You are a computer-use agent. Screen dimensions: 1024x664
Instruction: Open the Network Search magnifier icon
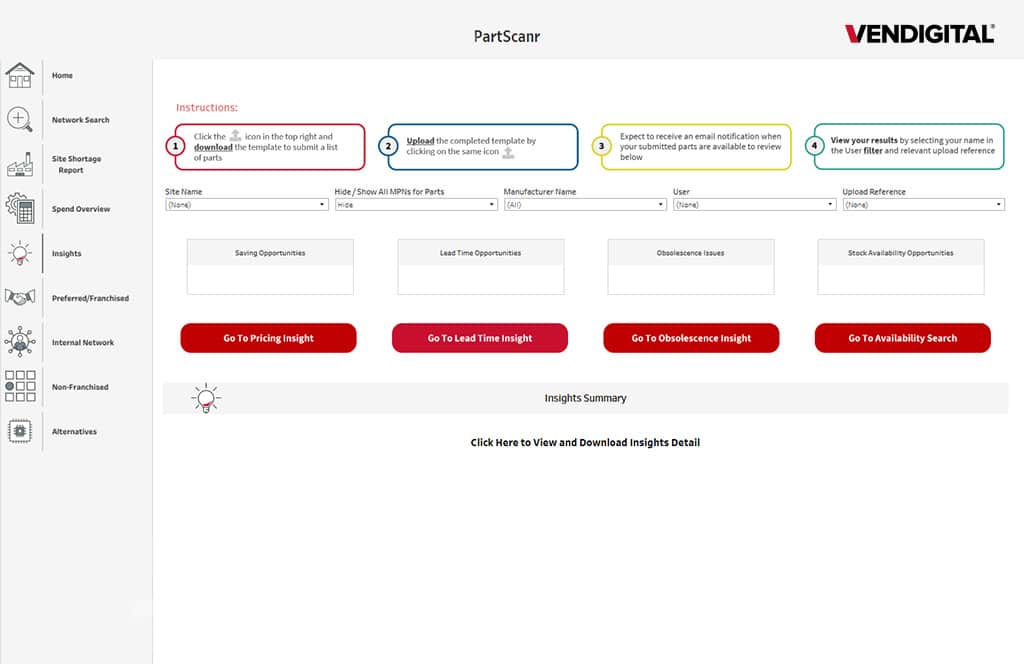pos(20,119)
